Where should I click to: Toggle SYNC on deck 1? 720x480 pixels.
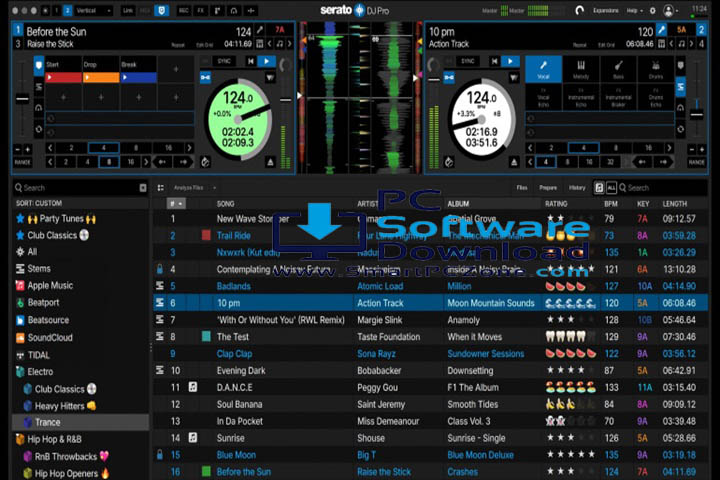click(x=224, y=61)
